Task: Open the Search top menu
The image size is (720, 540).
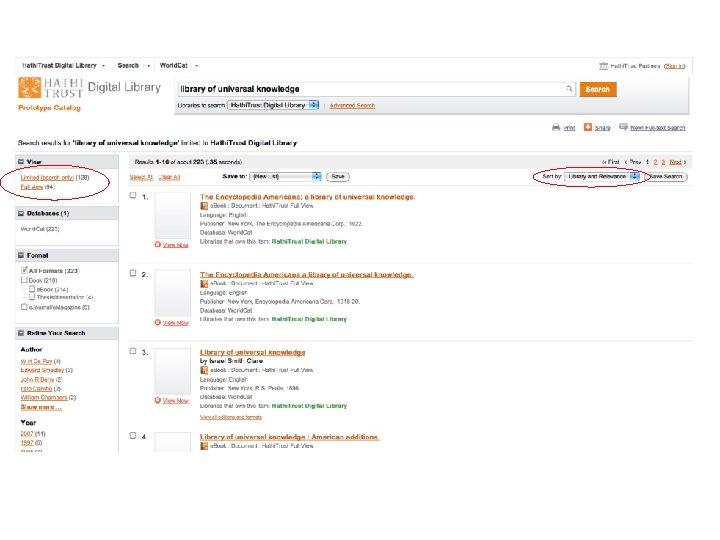Action: (x=134, y=66)
